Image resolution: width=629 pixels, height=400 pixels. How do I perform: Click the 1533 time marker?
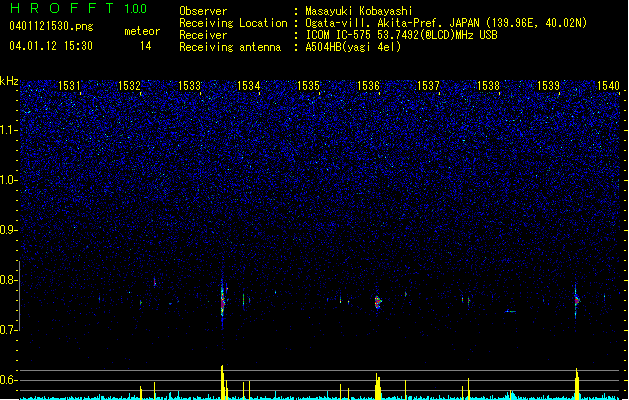pyautogui.click(x=189, y=86)
